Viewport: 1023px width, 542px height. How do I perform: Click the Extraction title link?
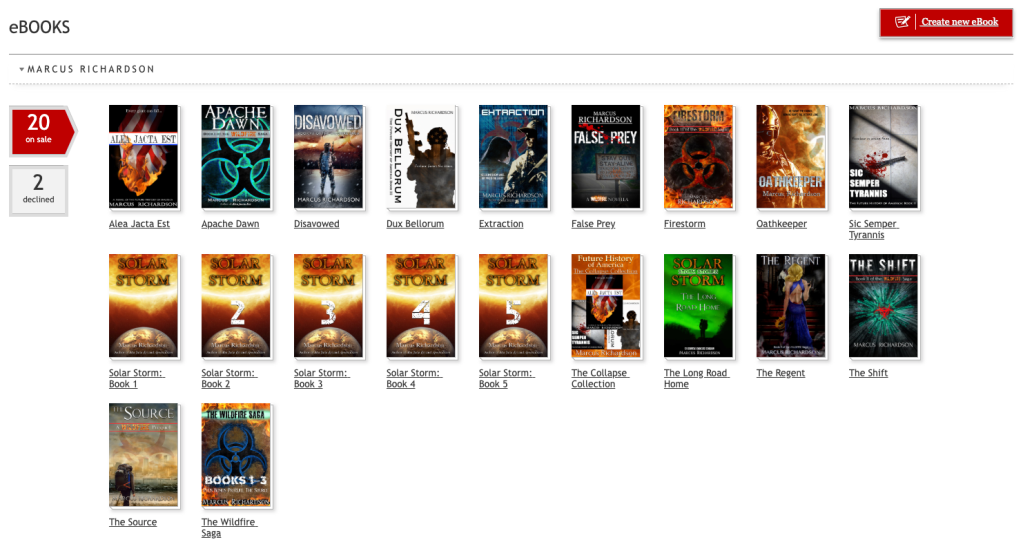coord(501,224)
